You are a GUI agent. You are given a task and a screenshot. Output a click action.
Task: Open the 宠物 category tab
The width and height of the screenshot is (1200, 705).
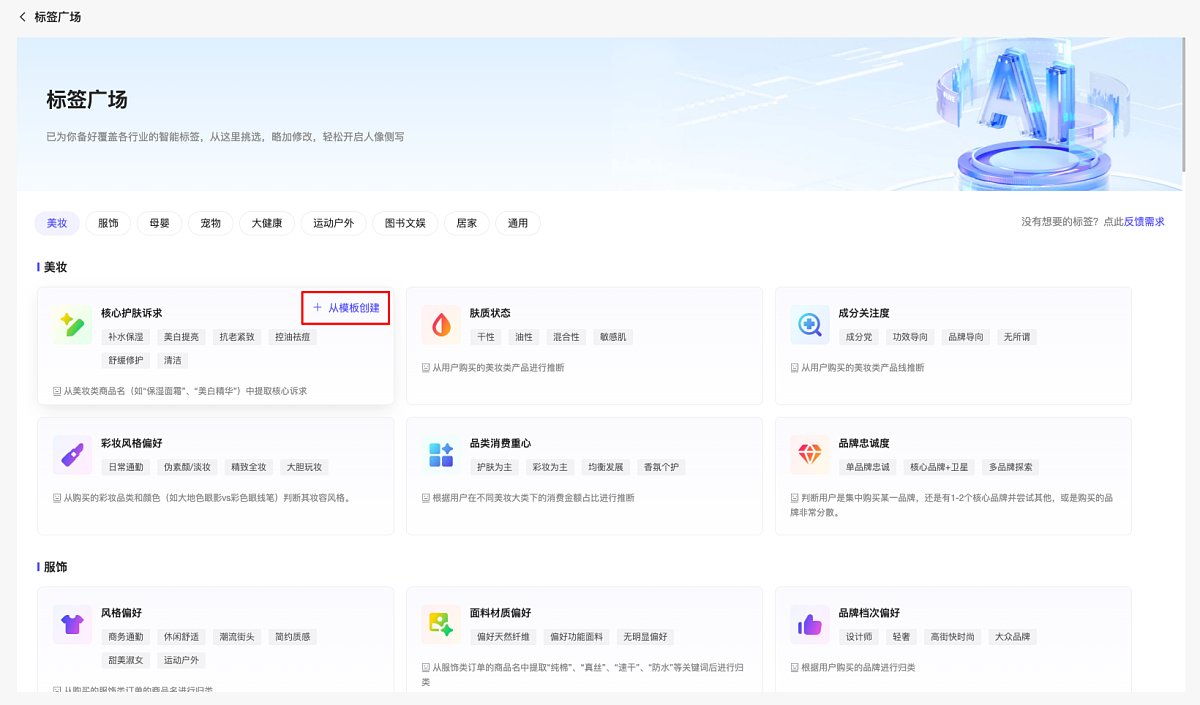click(x=210, y=223)
